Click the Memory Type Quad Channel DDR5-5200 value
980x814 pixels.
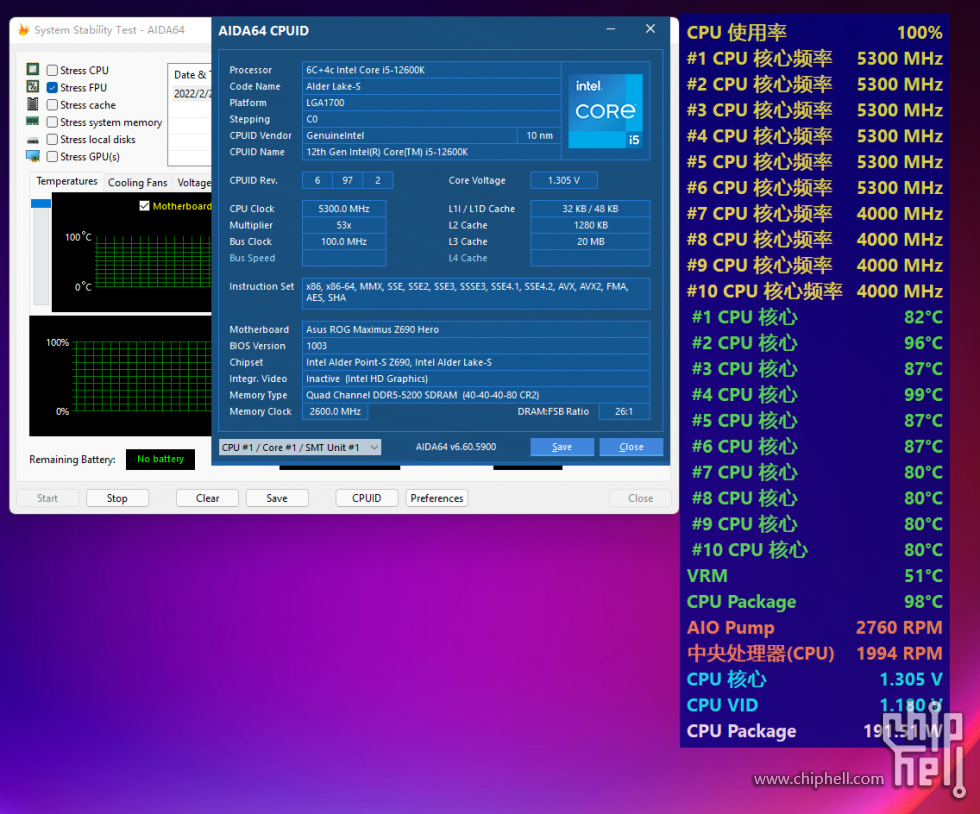[476, 395]
